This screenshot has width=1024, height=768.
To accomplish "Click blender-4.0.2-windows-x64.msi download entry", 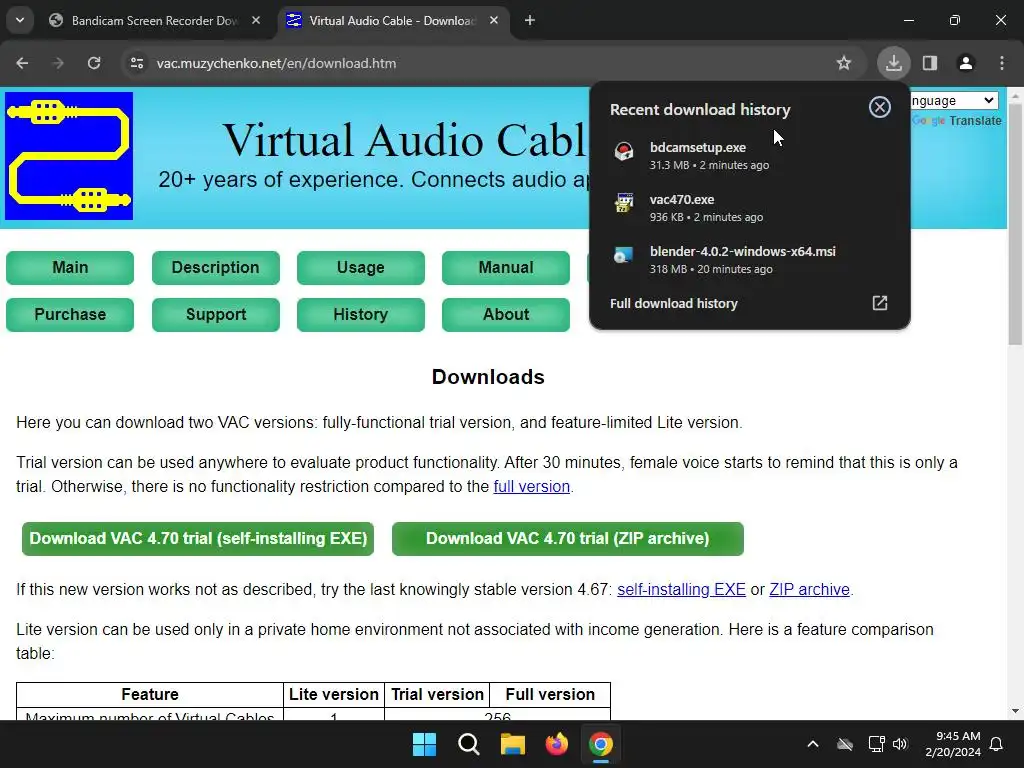I will click(750, 259).
